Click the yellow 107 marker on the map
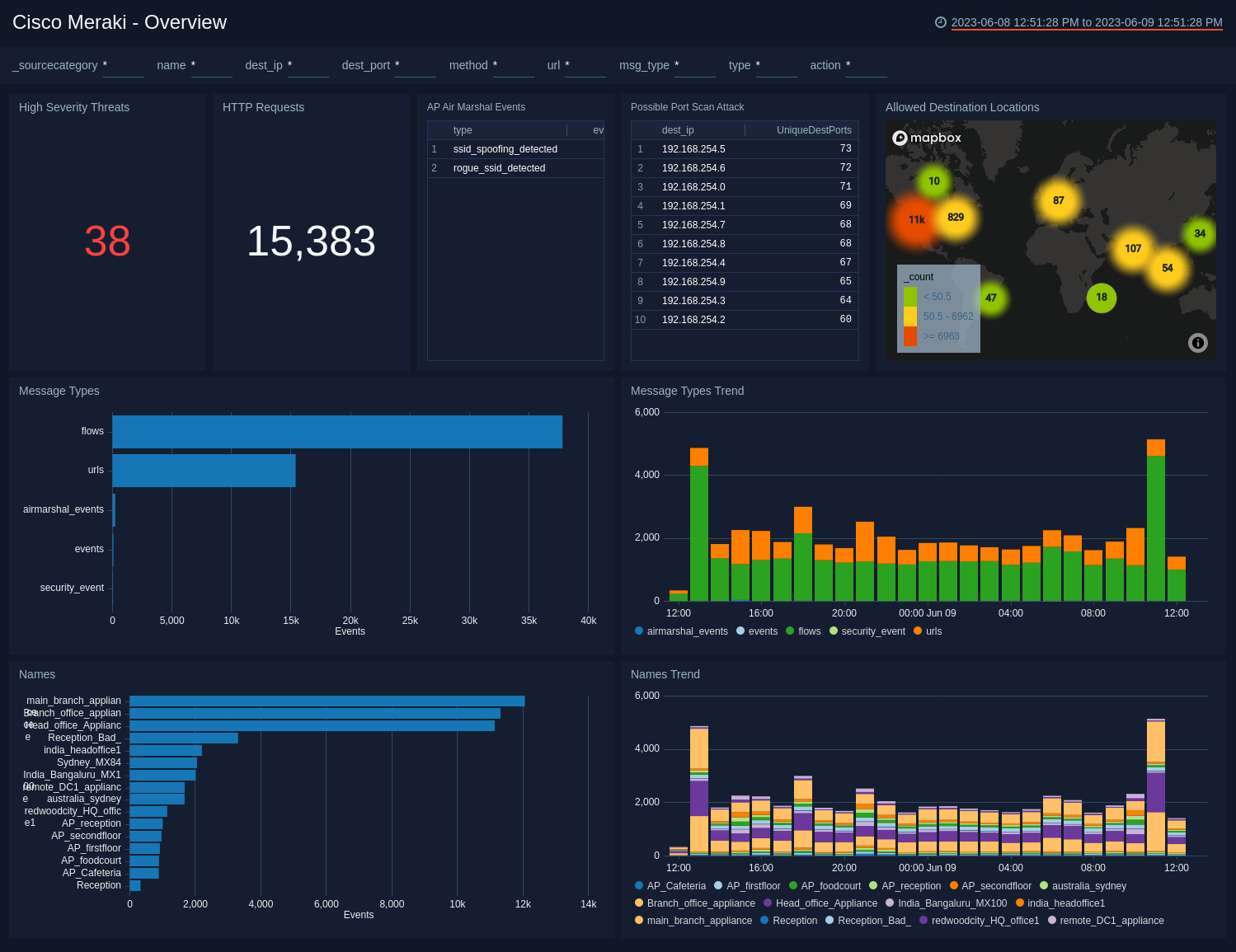The width and height of the screenshot is (1236, 952). (x=1133, y=248)
